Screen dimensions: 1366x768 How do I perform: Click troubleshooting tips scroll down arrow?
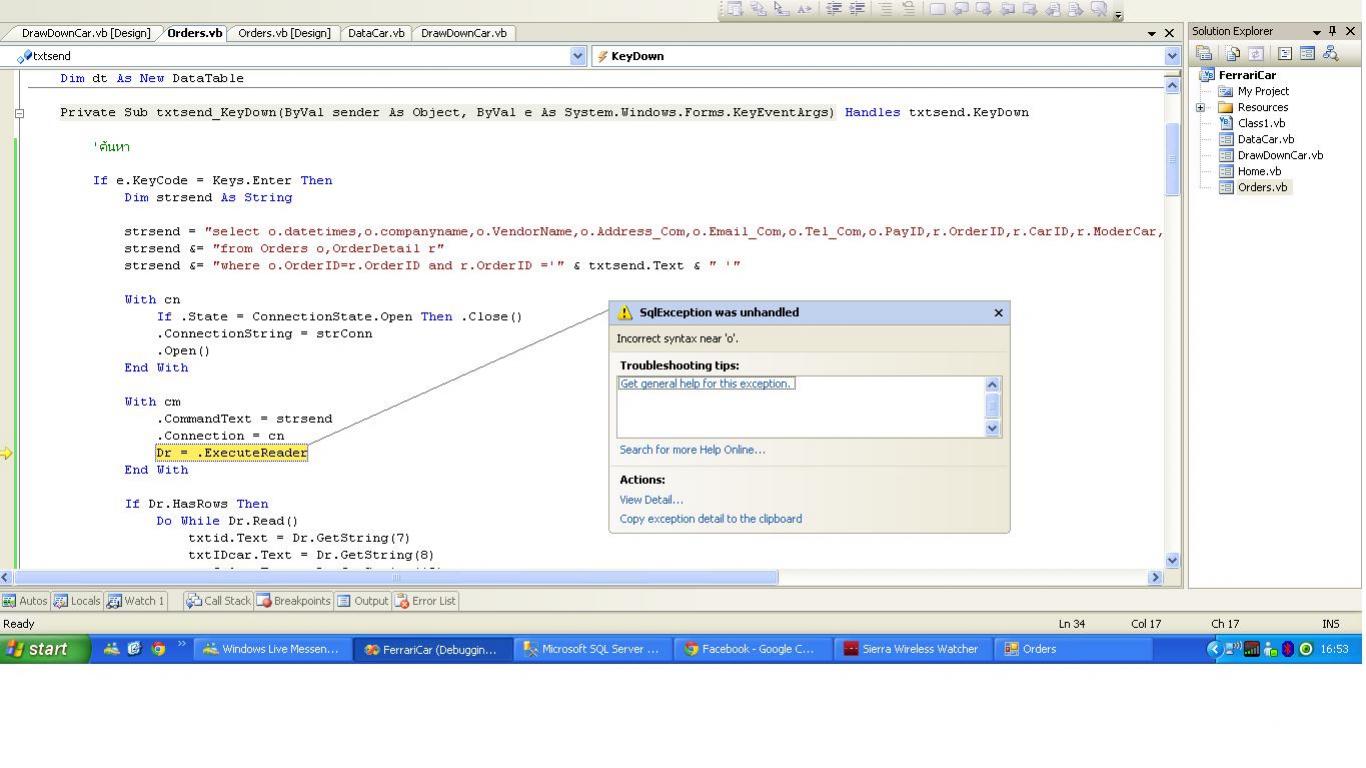click(x=992, y=428)
